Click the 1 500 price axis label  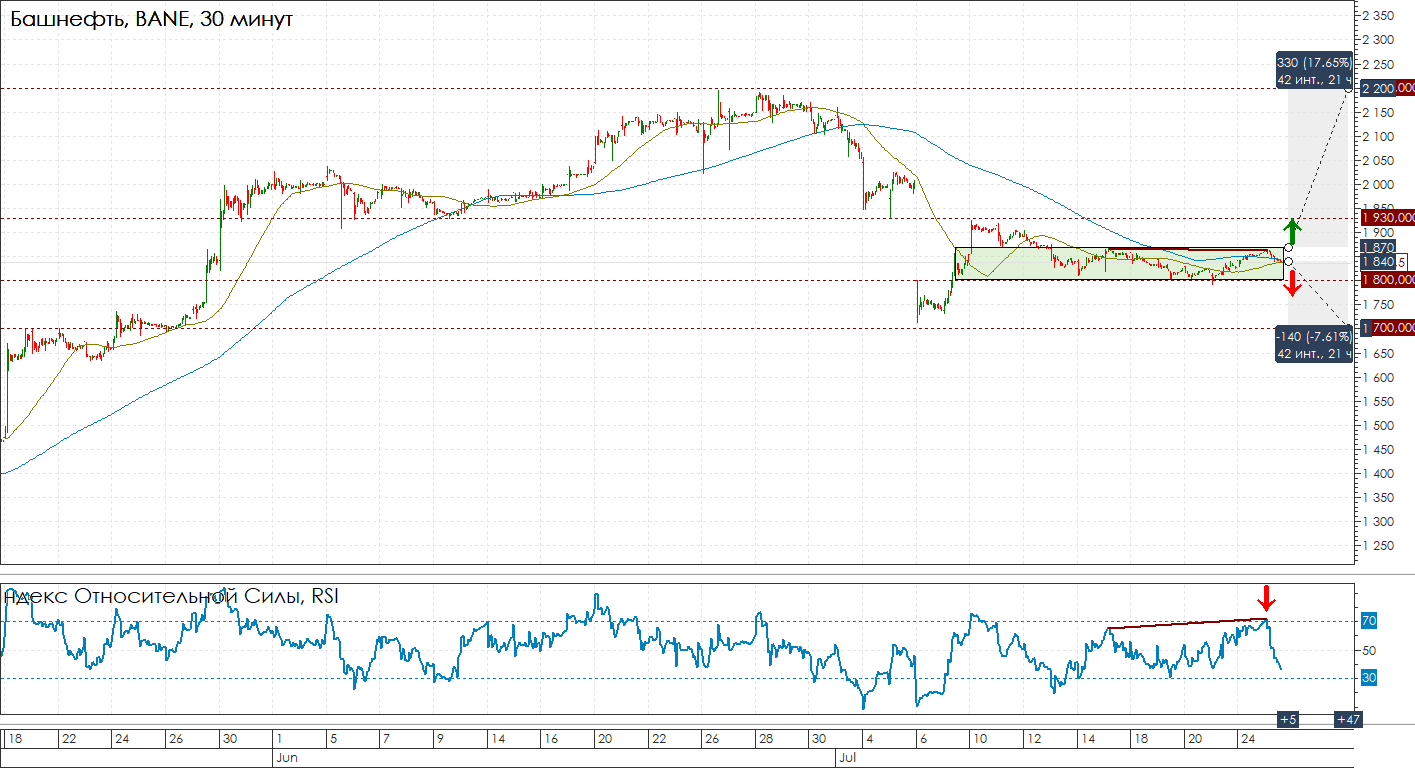point(1378,425)
